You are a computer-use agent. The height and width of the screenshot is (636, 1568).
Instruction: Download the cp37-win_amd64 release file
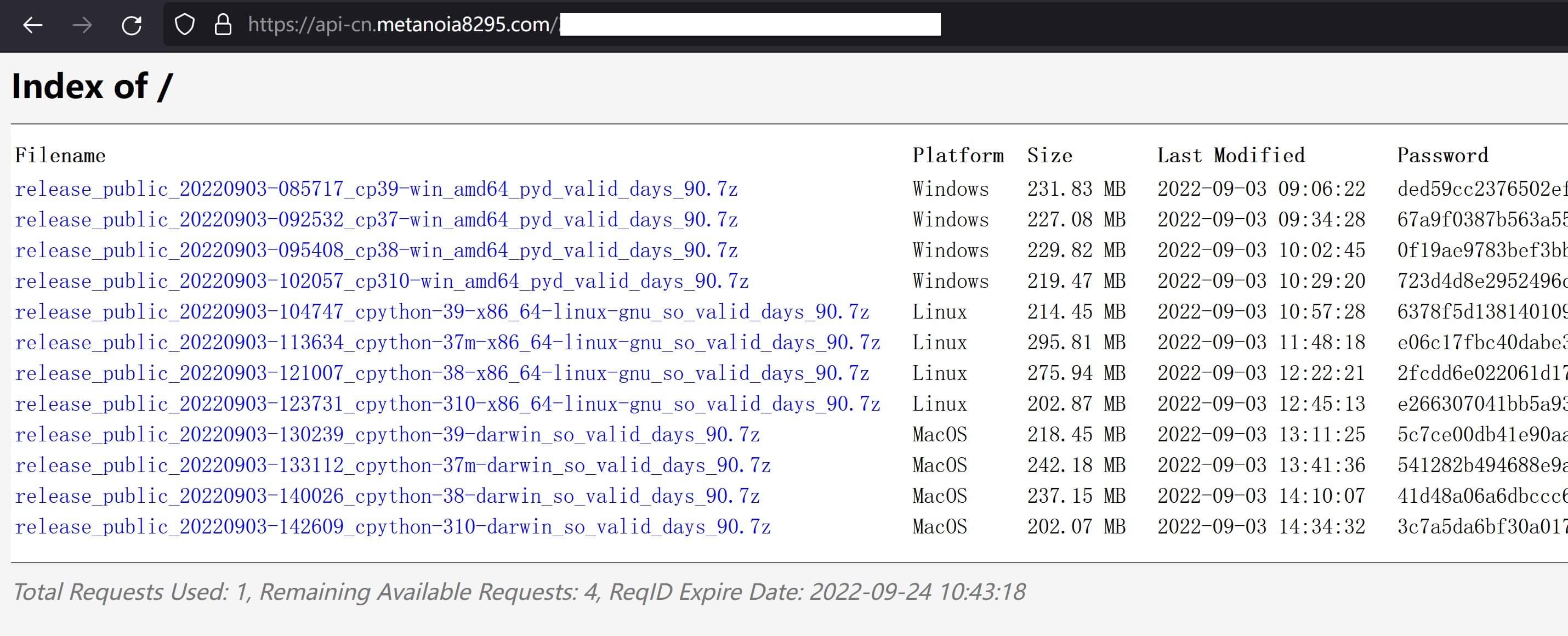[x=376, y=220]
